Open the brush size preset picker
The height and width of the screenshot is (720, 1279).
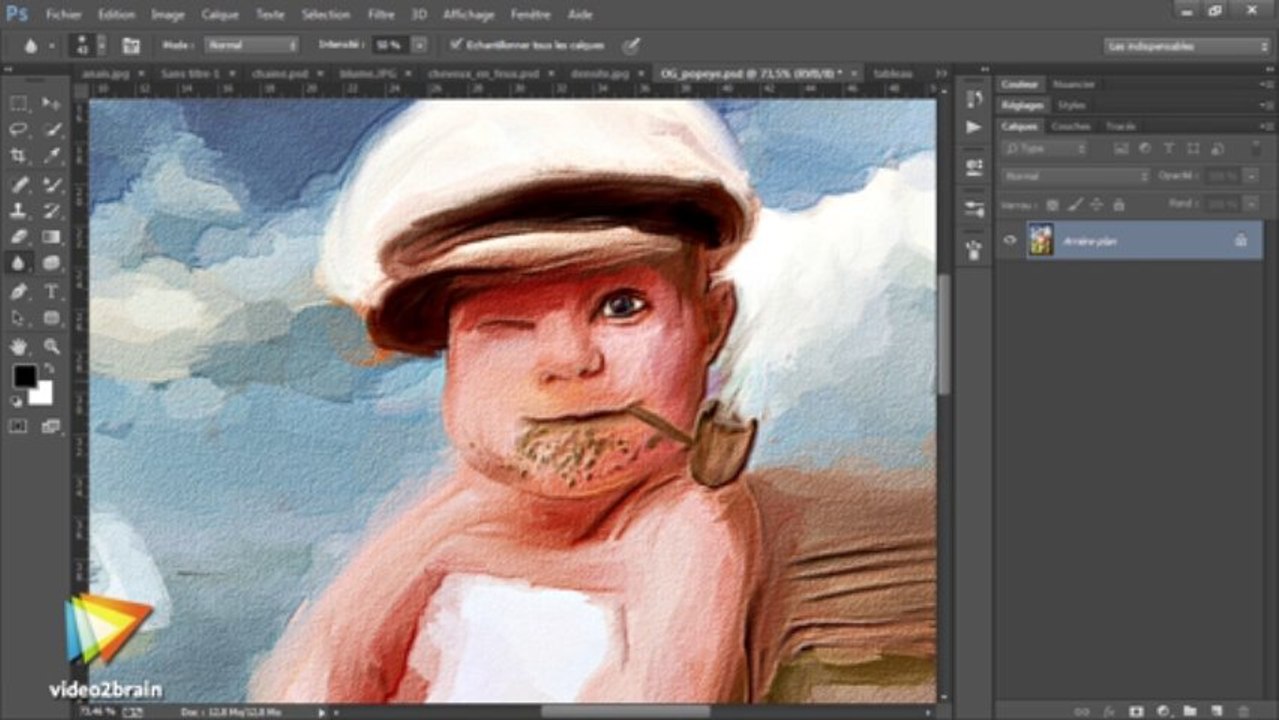click(101, 45)
